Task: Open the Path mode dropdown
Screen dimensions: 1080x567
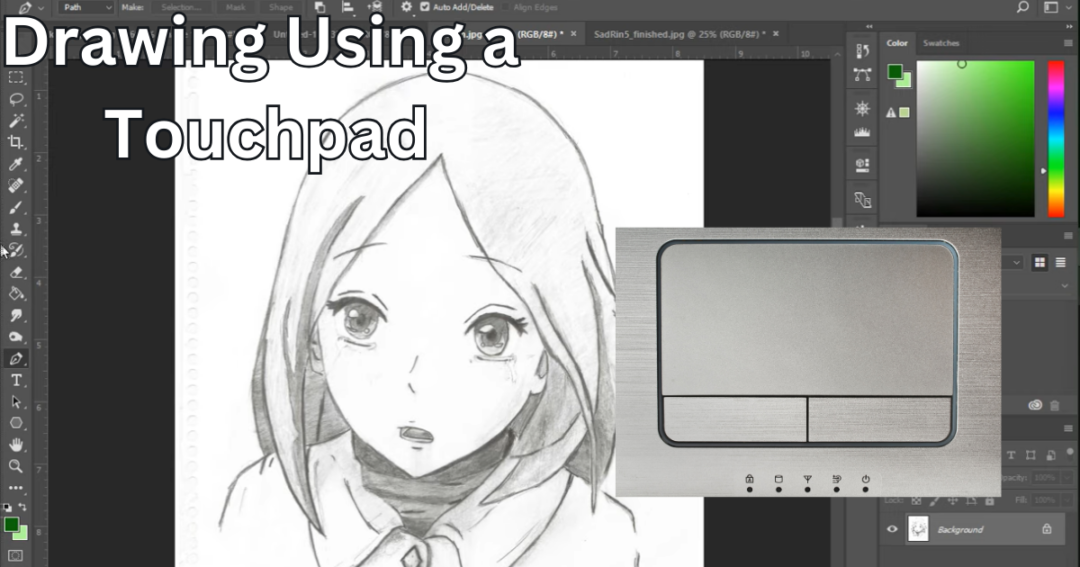Action: click(x=86, y=7)
